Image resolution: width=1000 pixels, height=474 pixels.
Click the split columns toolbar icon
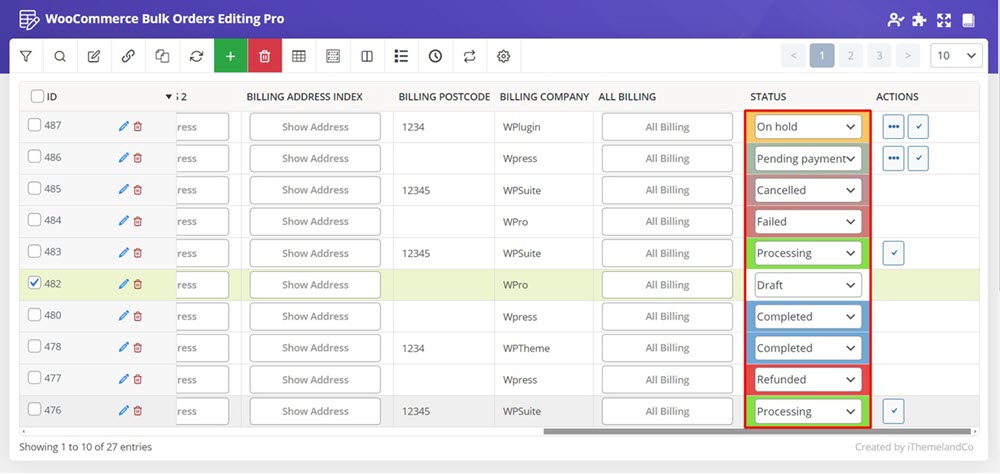(x=367, y=56)
